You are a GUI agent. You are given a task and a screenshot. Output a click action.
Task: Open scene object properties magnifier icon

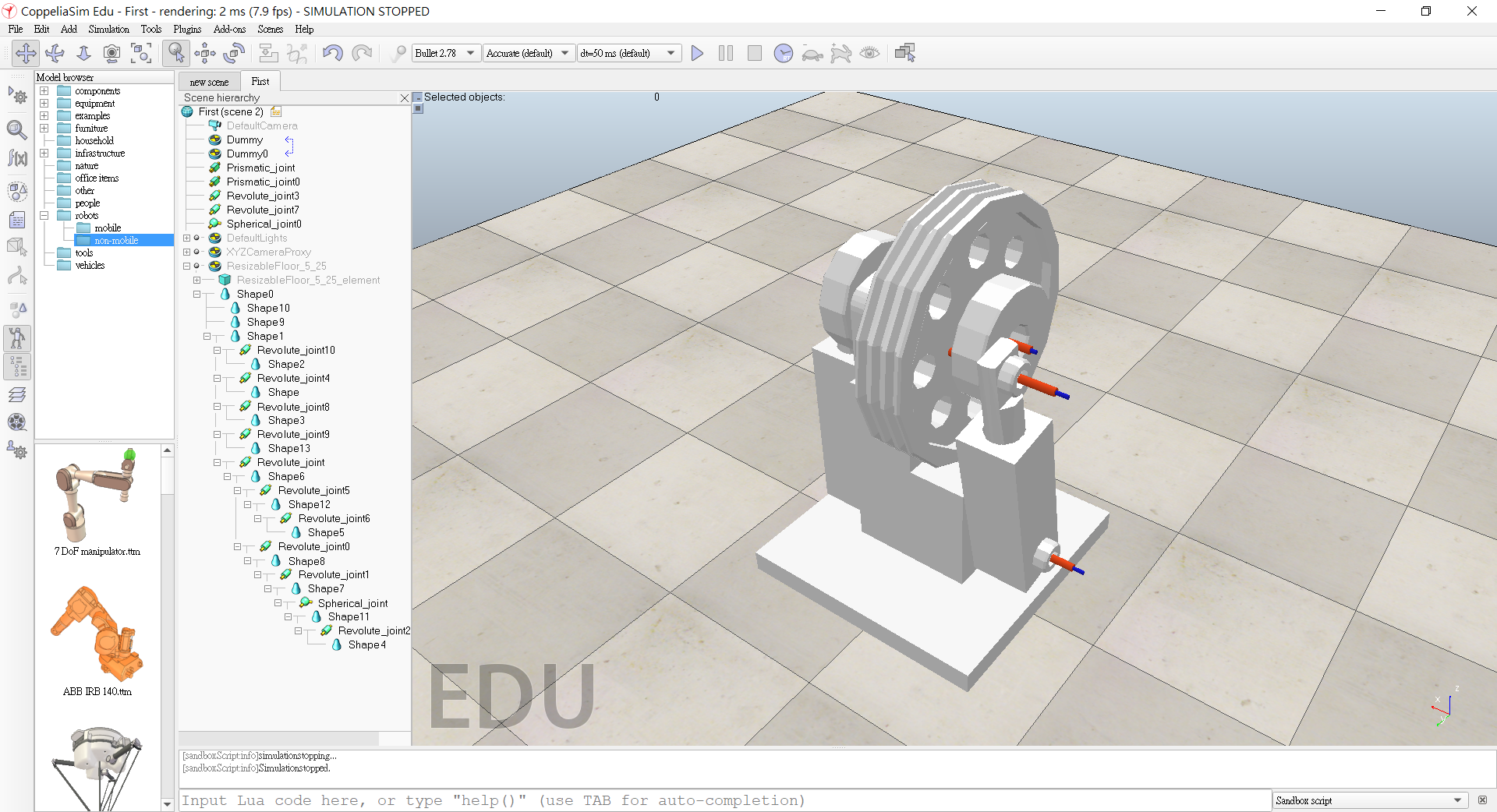click(17, 129)
